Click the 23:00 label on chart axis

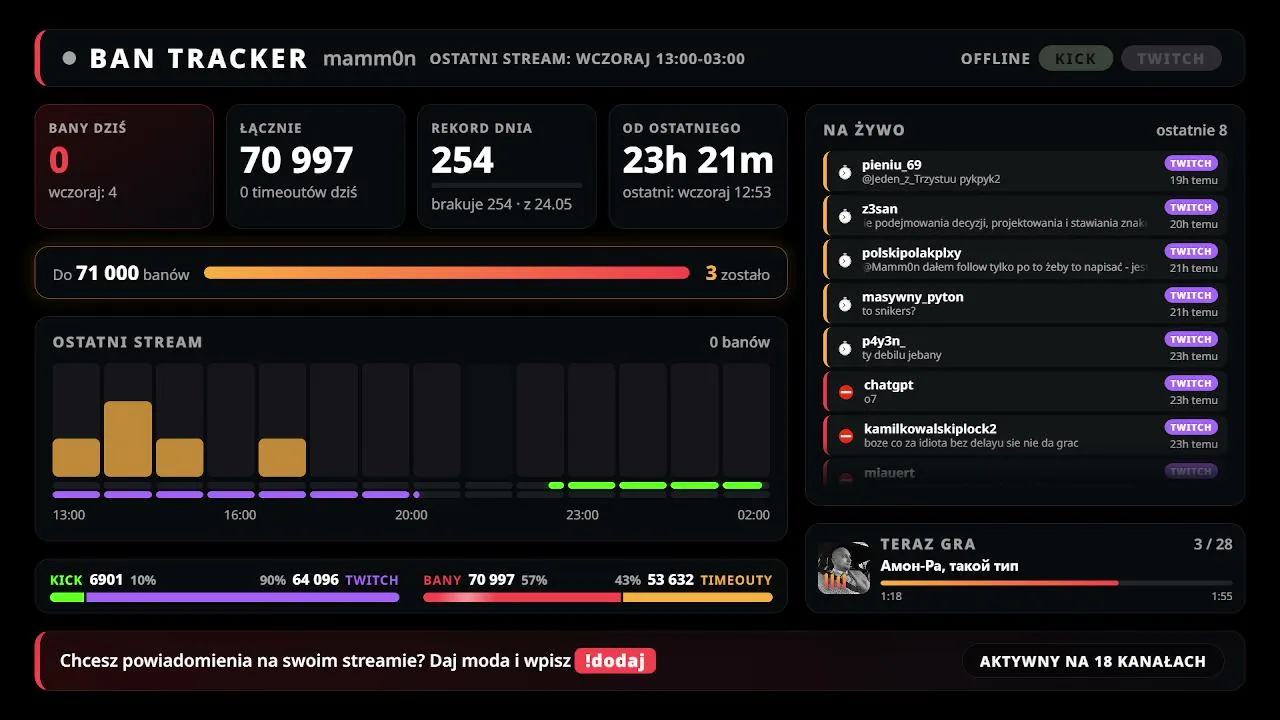point(582,515)
